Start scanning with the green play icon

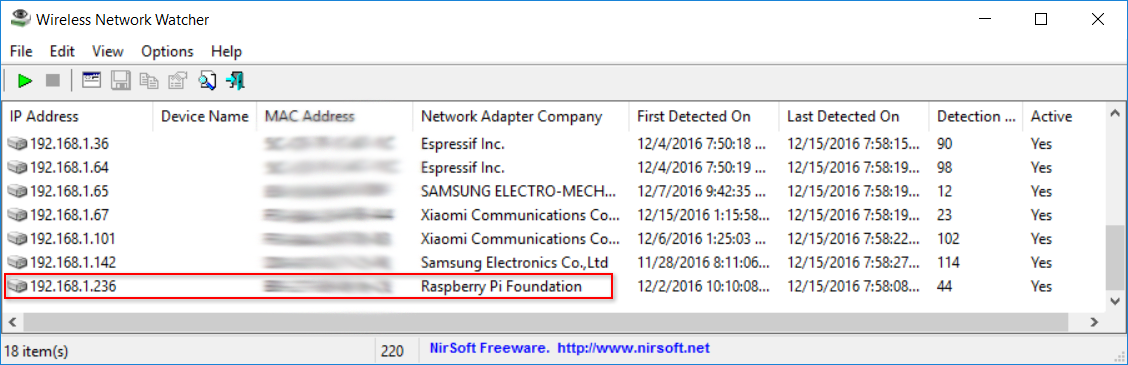click(26, 81)
